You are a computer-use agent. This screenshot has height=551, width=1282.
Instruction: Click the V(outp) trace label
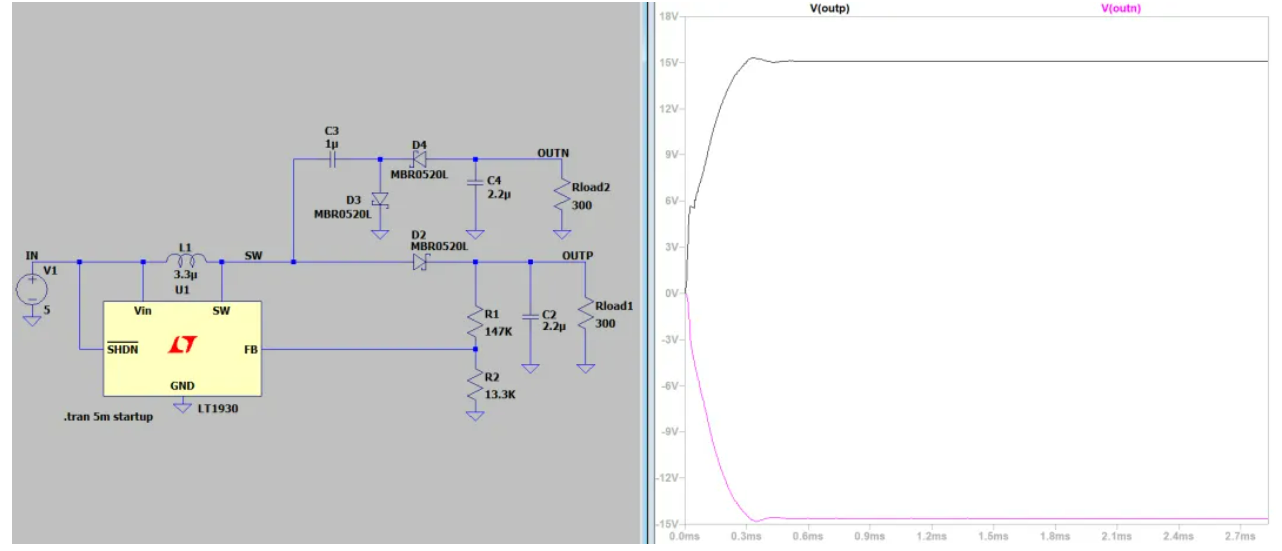pyautogui.click(x=829, y=8)
